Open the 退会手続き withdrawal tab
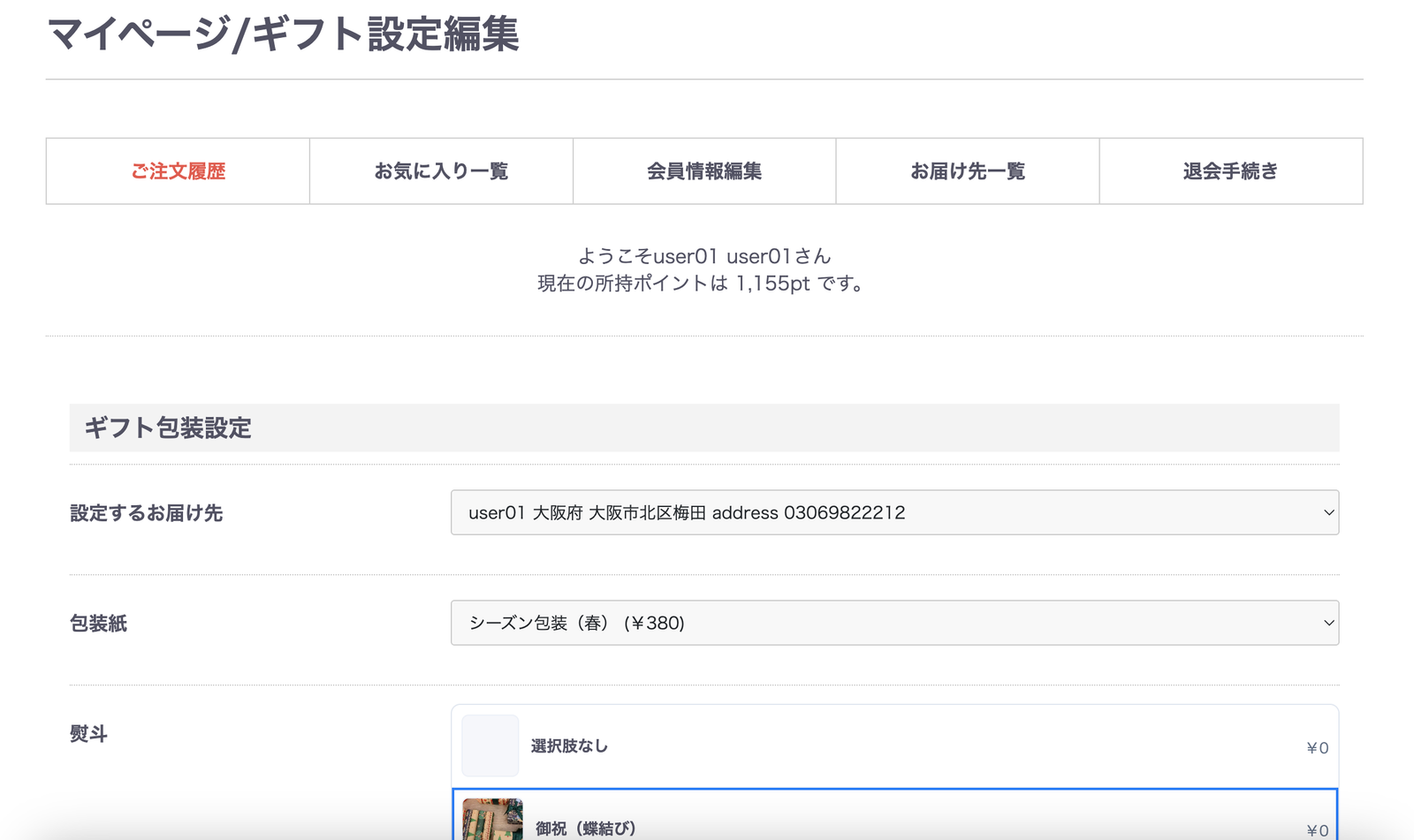Viewport: 1414px width, 840px height. (1231, 171)
